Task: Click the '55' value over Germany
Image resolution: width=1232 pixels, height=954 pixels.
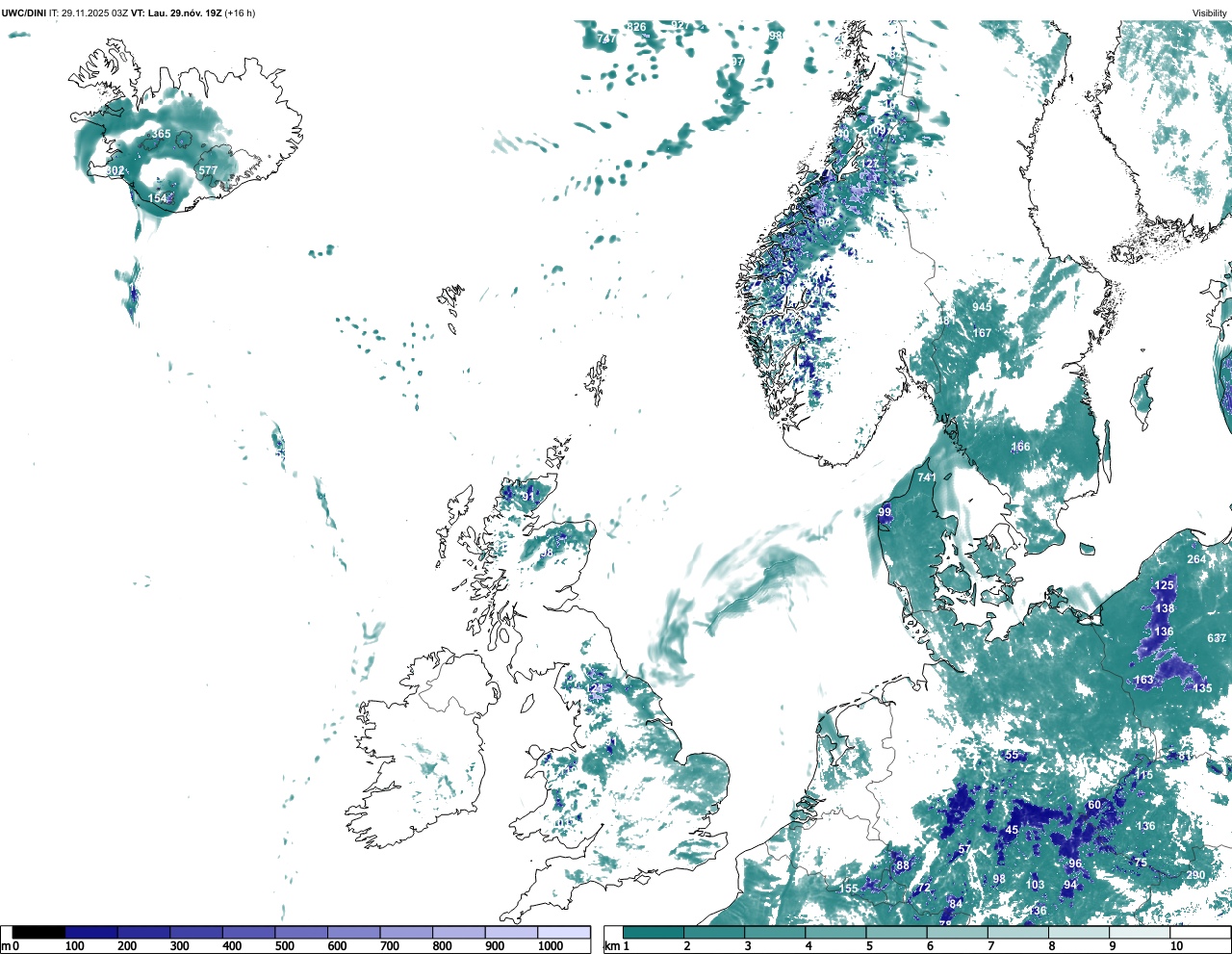Action: 1012,756
